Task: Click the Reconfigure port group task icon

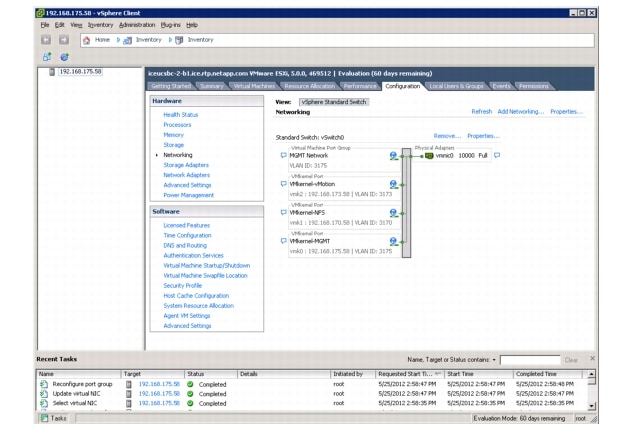Action: coord(44,384)
